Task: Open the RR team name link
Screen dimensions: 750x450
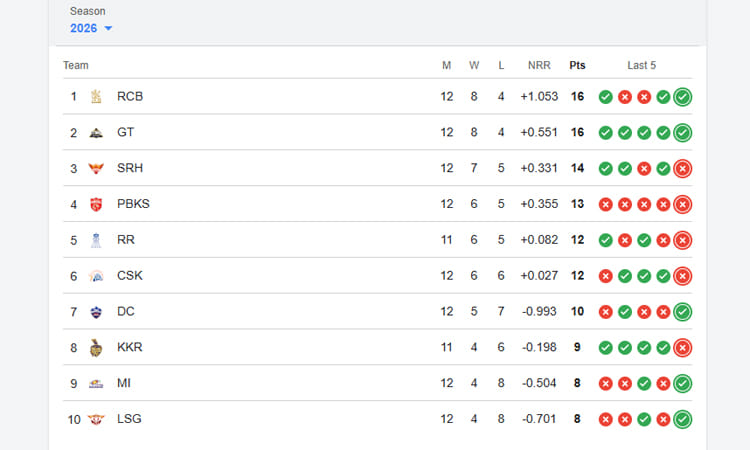Action: click(126, 240)
